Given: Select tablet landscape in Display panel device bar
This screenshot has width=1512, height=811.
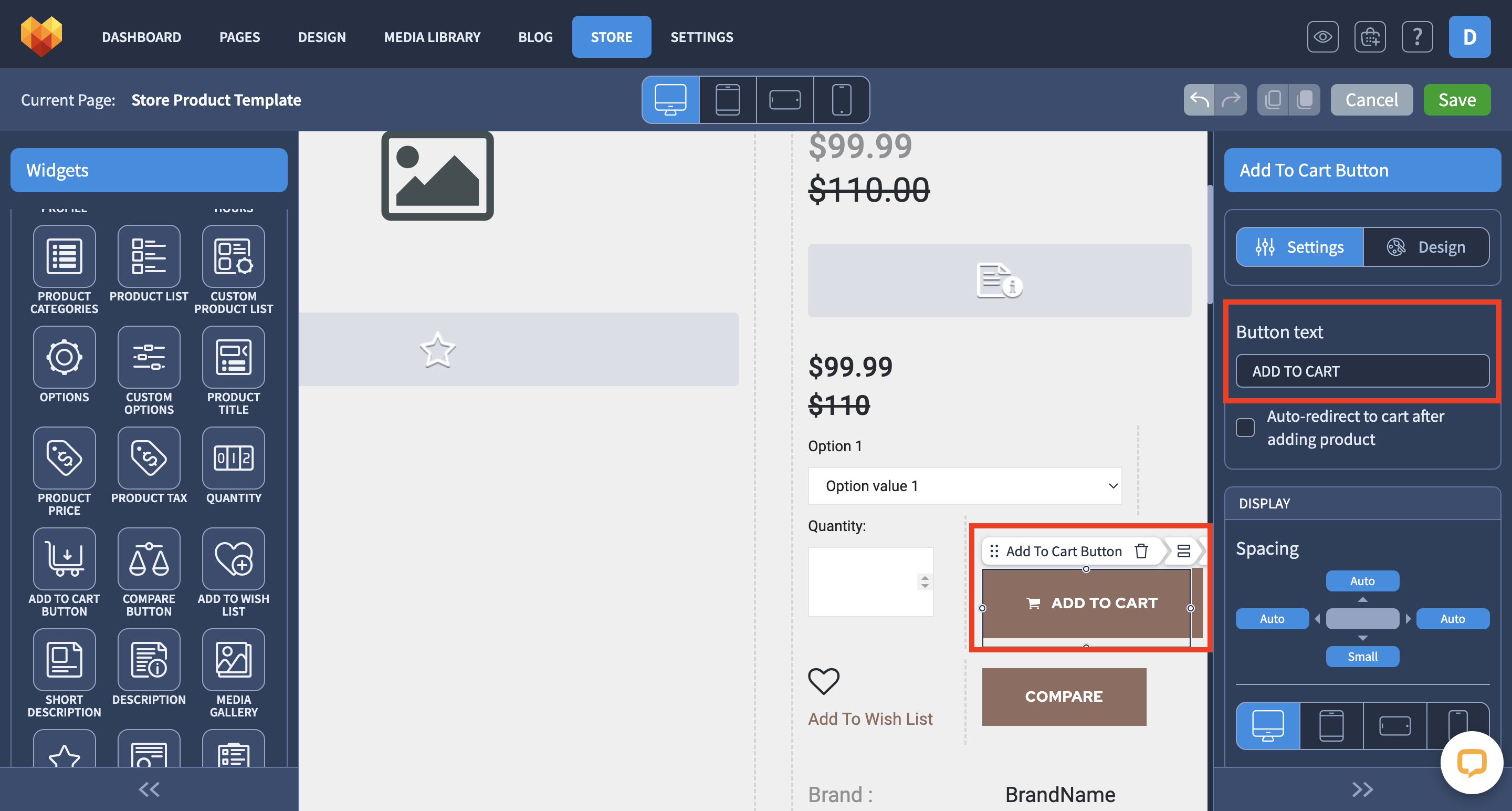Looking at the screenshot, I should (x=1394, y=726).
